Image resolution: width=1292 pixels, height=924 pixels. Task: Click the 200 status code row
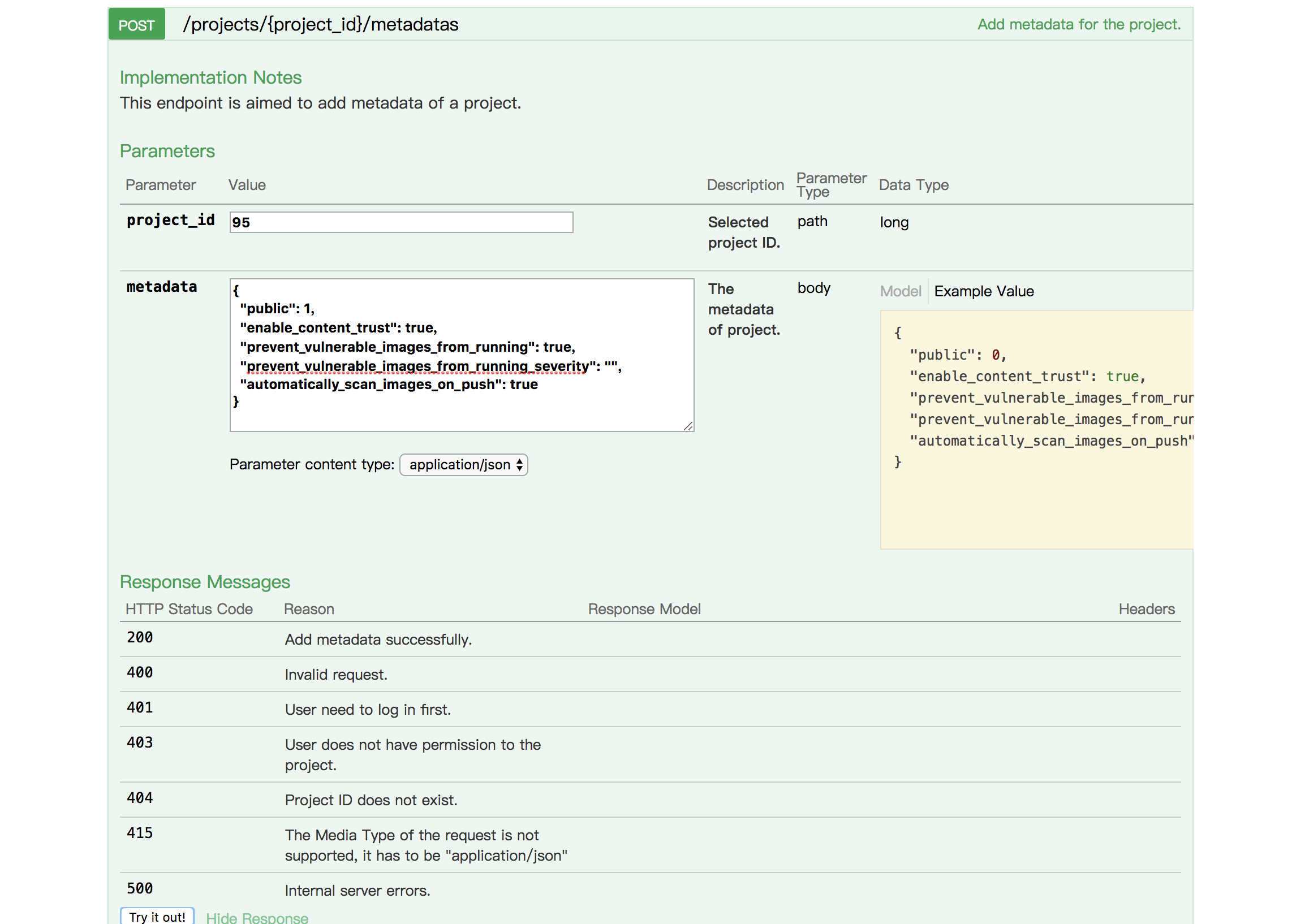point(140,637)
